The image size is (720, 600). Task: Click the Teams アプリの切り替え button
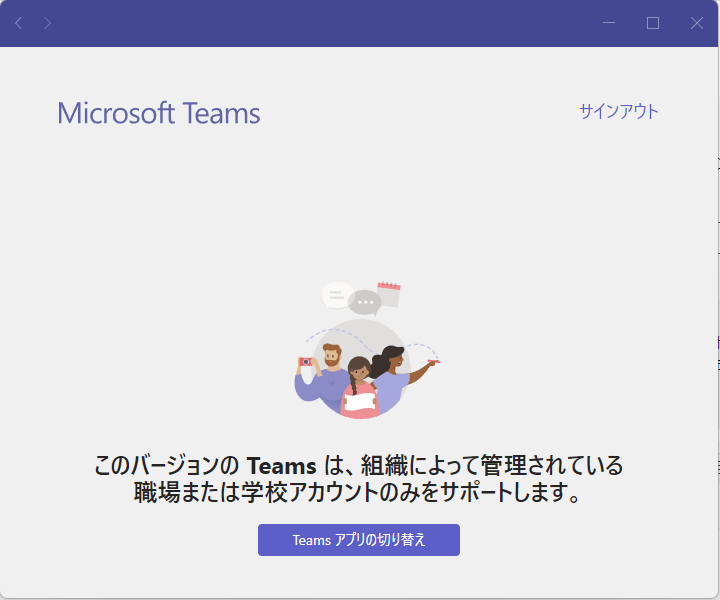click(359, 540)
